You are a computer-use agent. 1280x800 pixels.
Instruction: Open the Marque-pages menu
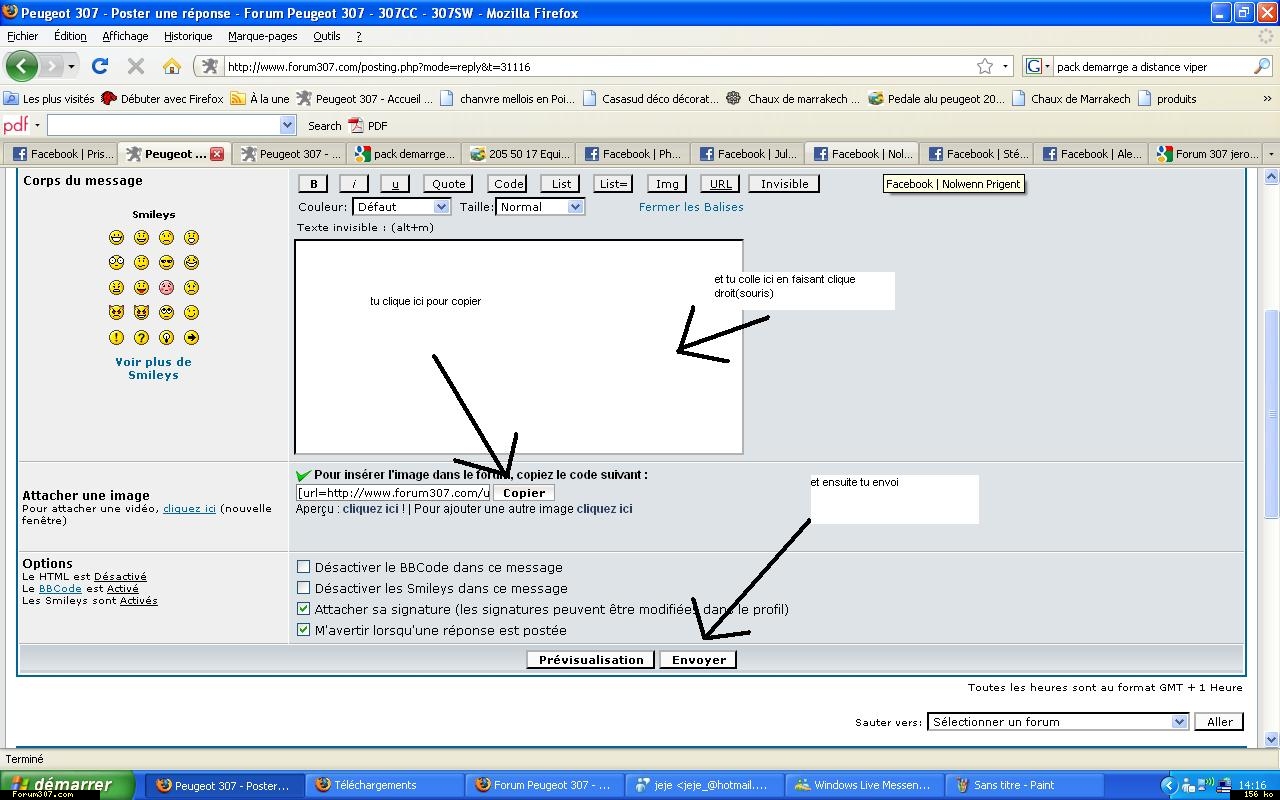[x=262, y=36]
